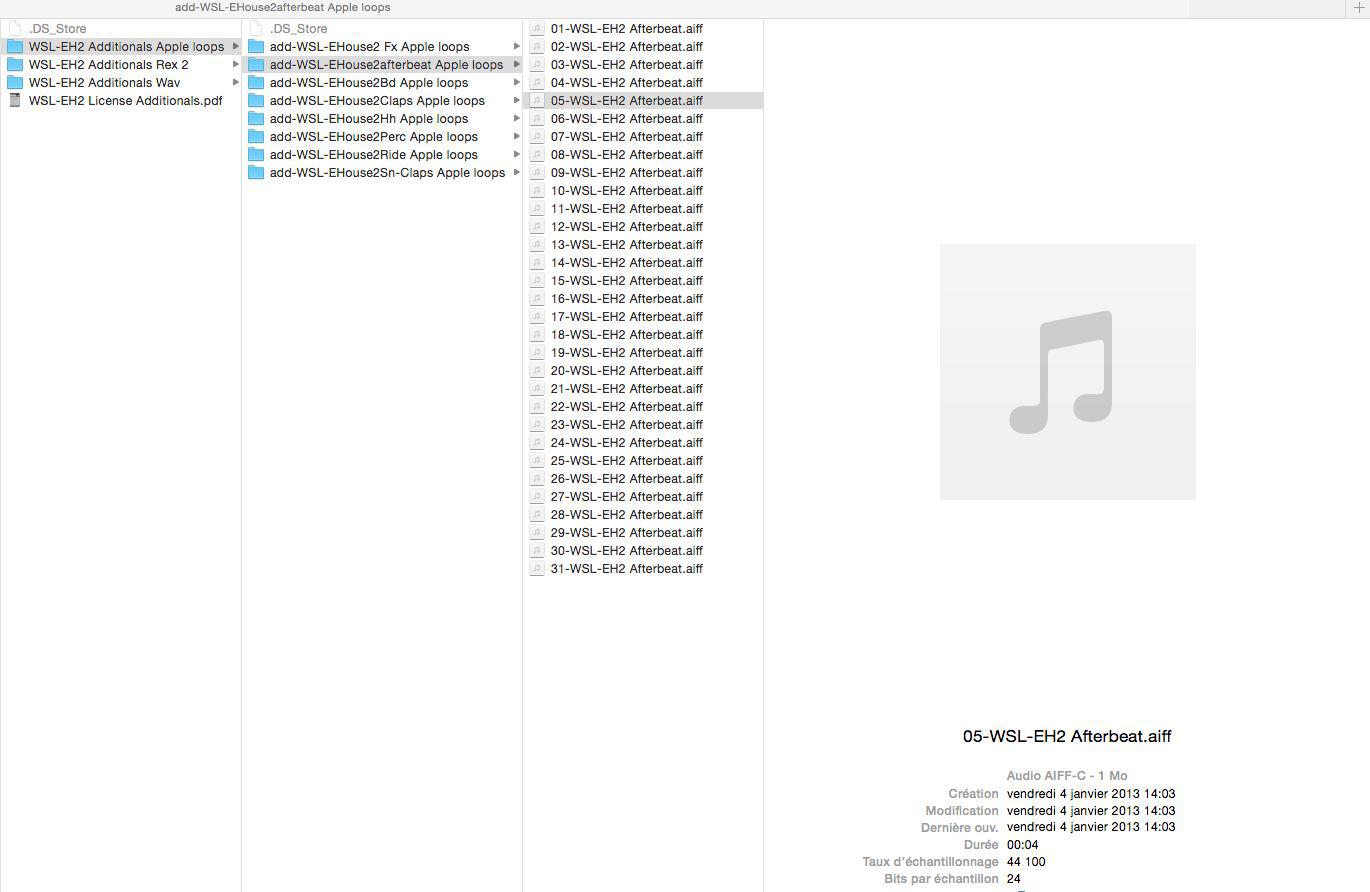Expand add-WSL-EHouse2afterbeat Apple loops arrow
1370x892 pixels.
click(x=517, y=65)
